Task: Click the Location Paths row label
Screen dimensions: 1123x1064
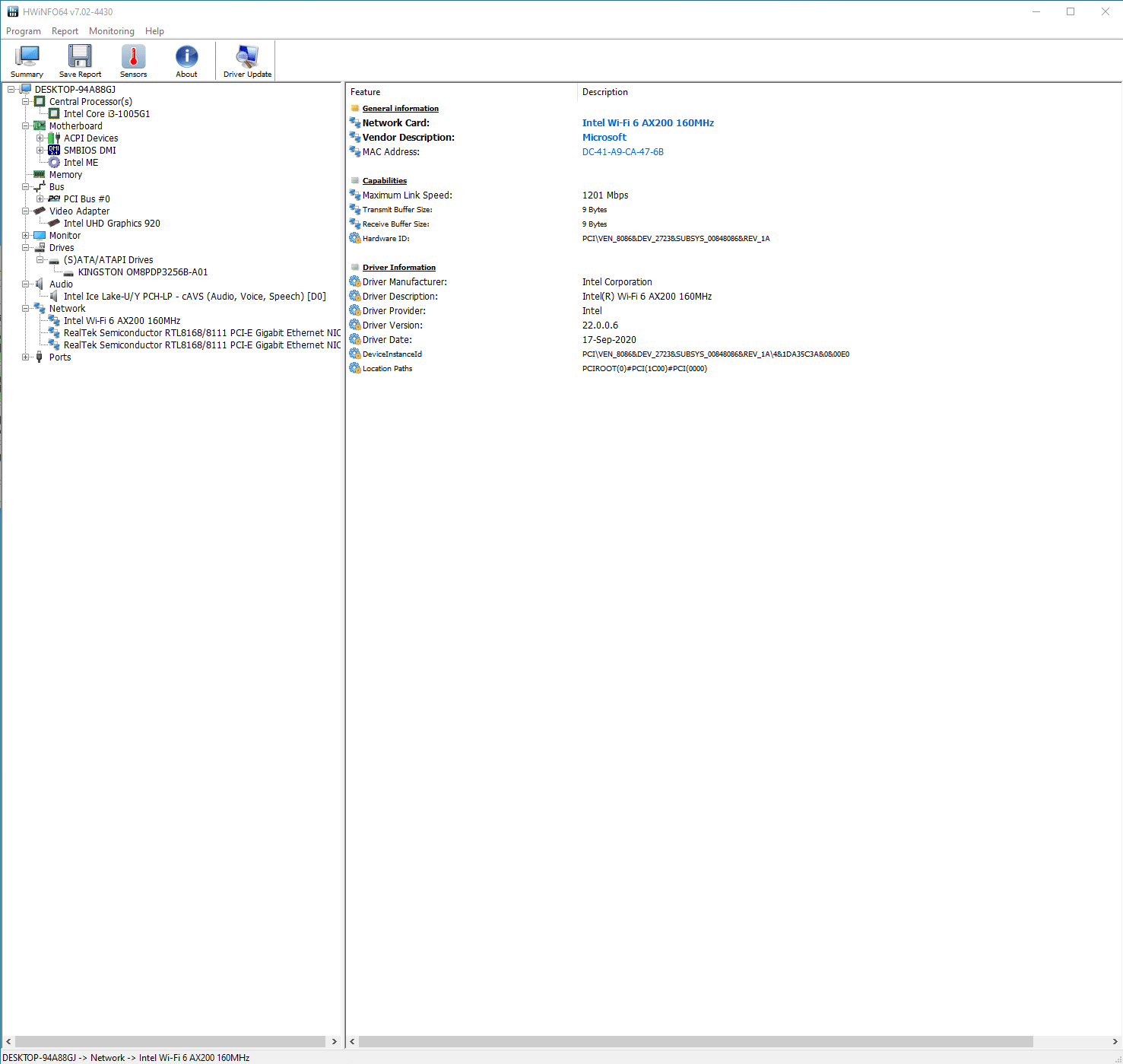Action: pyautogui.click(x=387, y=369)
